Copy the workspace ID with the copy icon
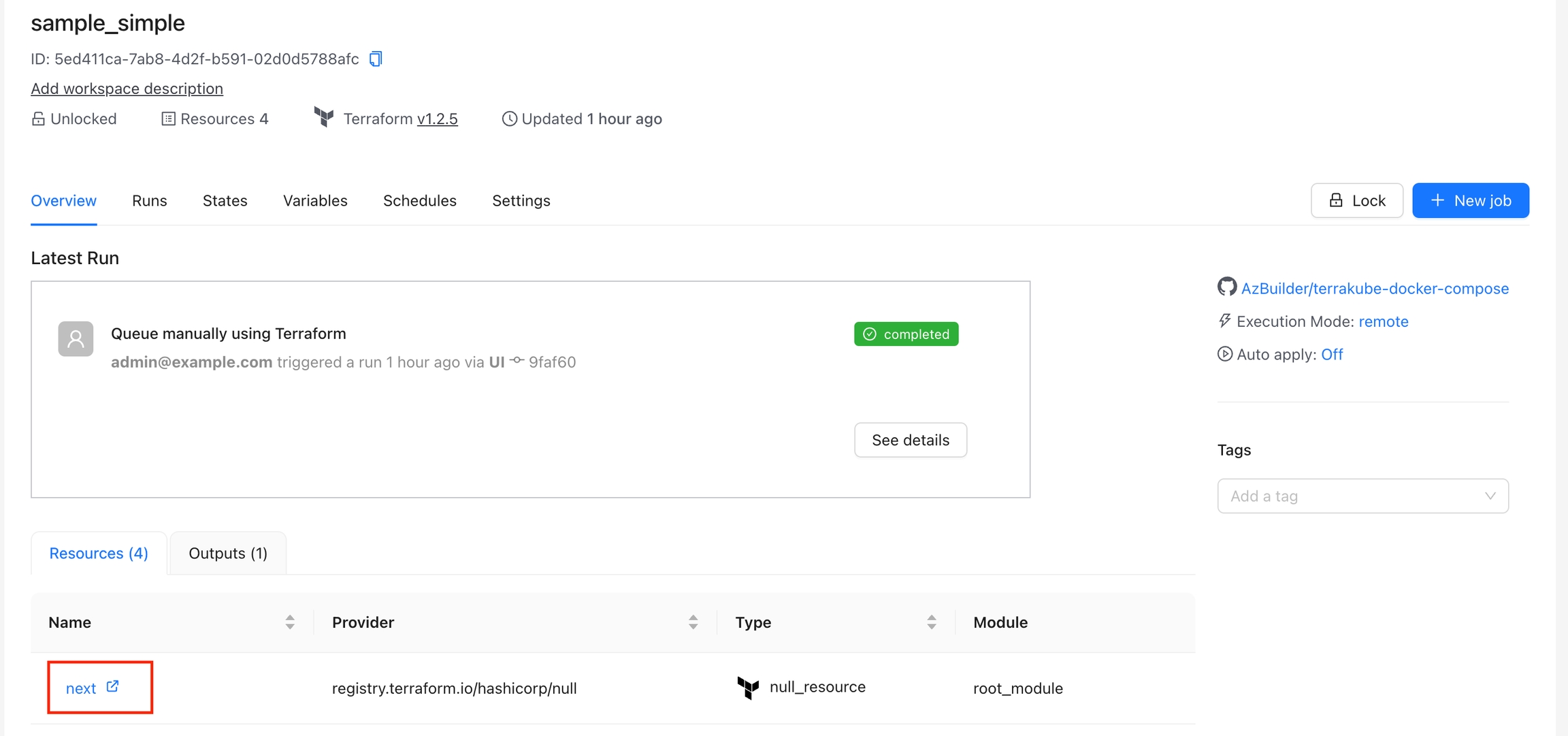1568x736 pixels. [x=376, y=59]
